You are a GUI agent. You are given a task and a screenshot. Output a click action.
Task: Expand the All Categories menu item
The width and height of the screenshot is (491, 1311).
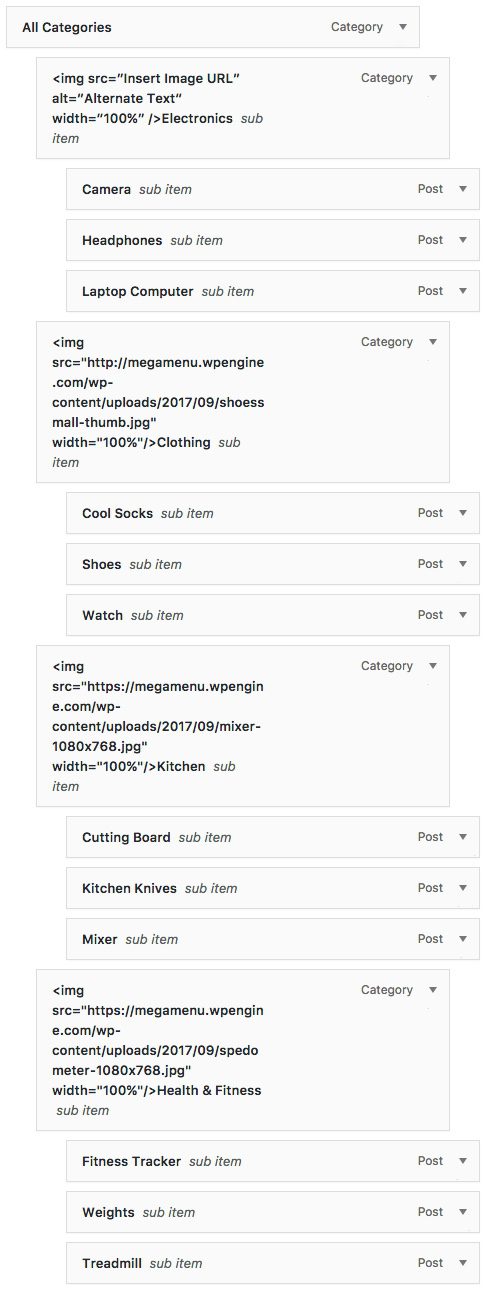click(402, 28)
